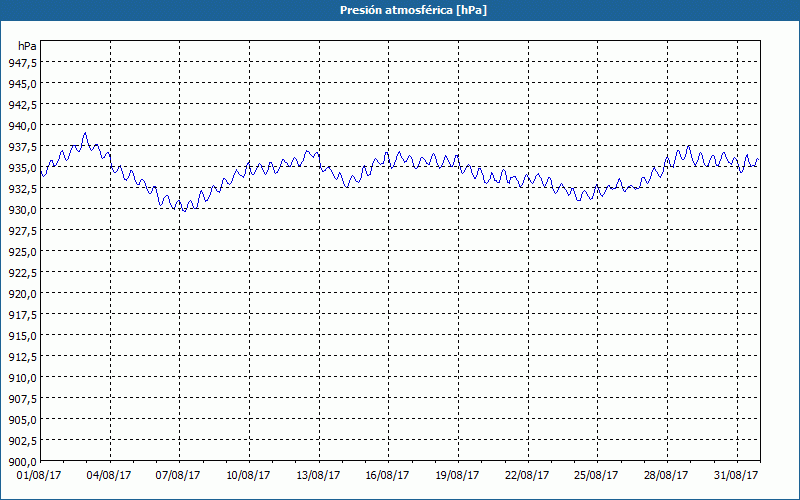Click the 19/08/17 date label
Image resolution: width=800 pixels, height=500 pixels.
457,475
